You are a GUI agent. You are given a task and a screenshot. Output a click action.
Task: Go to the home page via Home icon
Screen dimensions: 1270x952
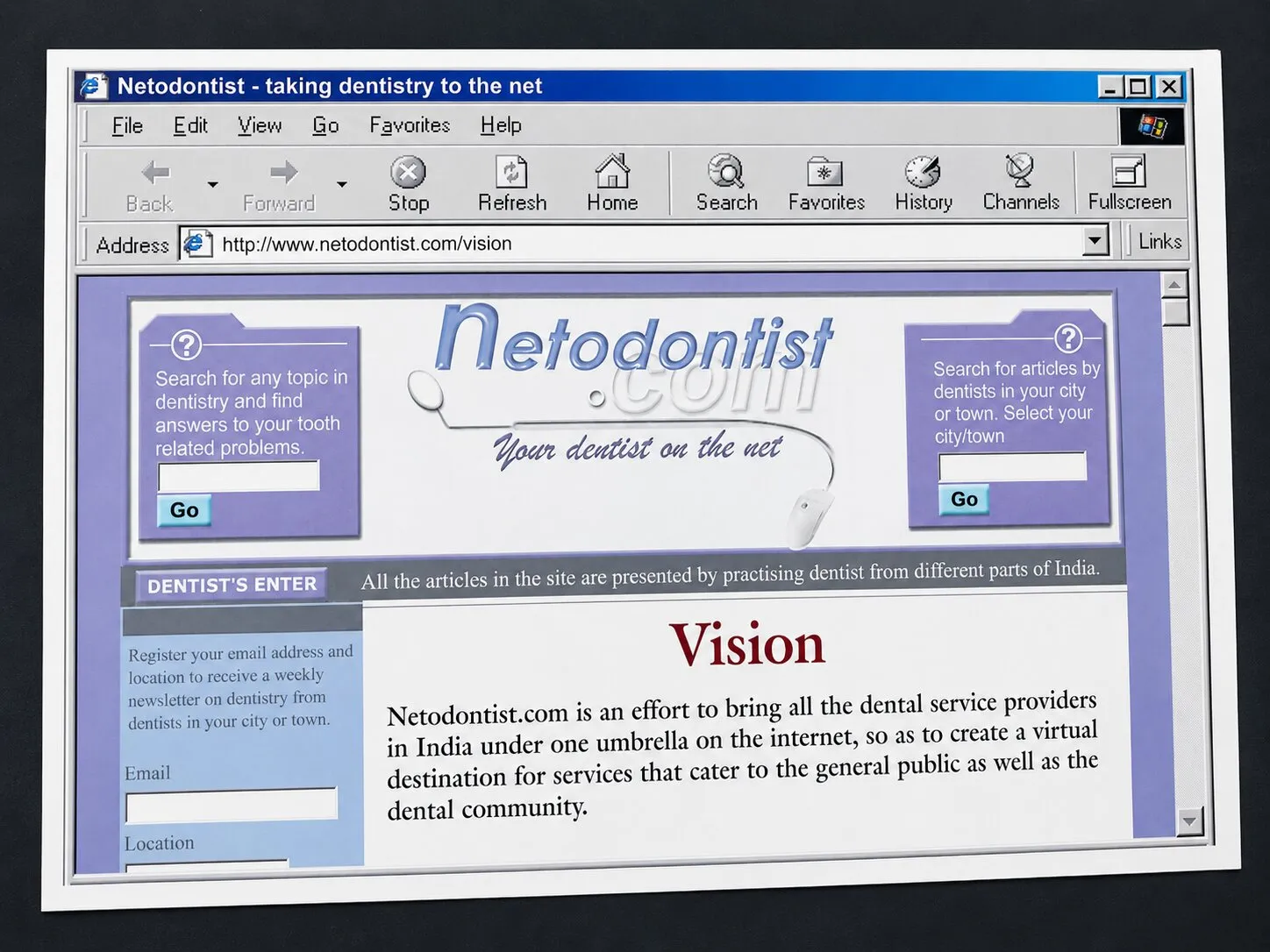click(x=612, y=171)
